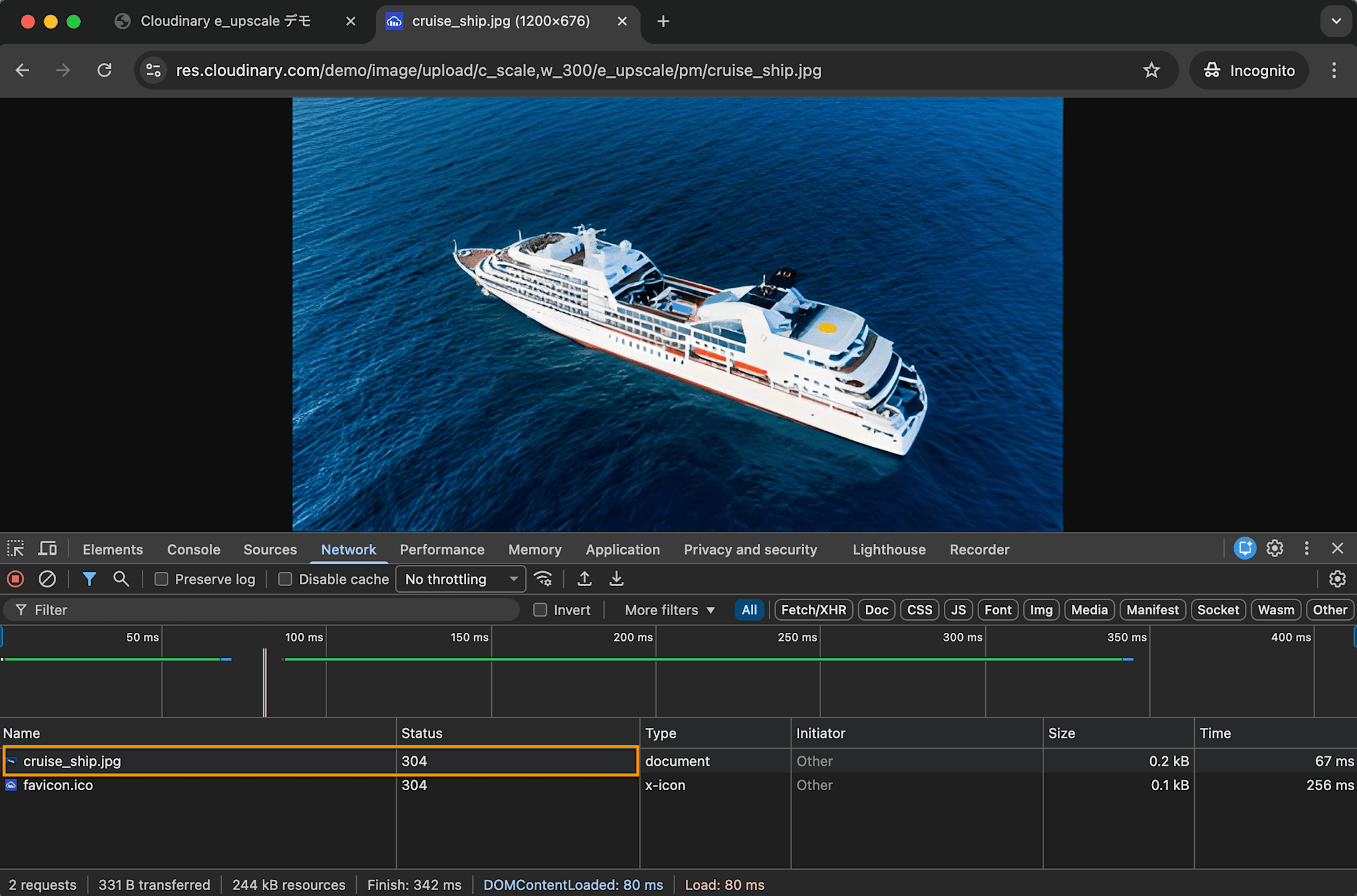Open network conditions wifi icon
This screenshot has height=896, width=1357.
(543, 579)
